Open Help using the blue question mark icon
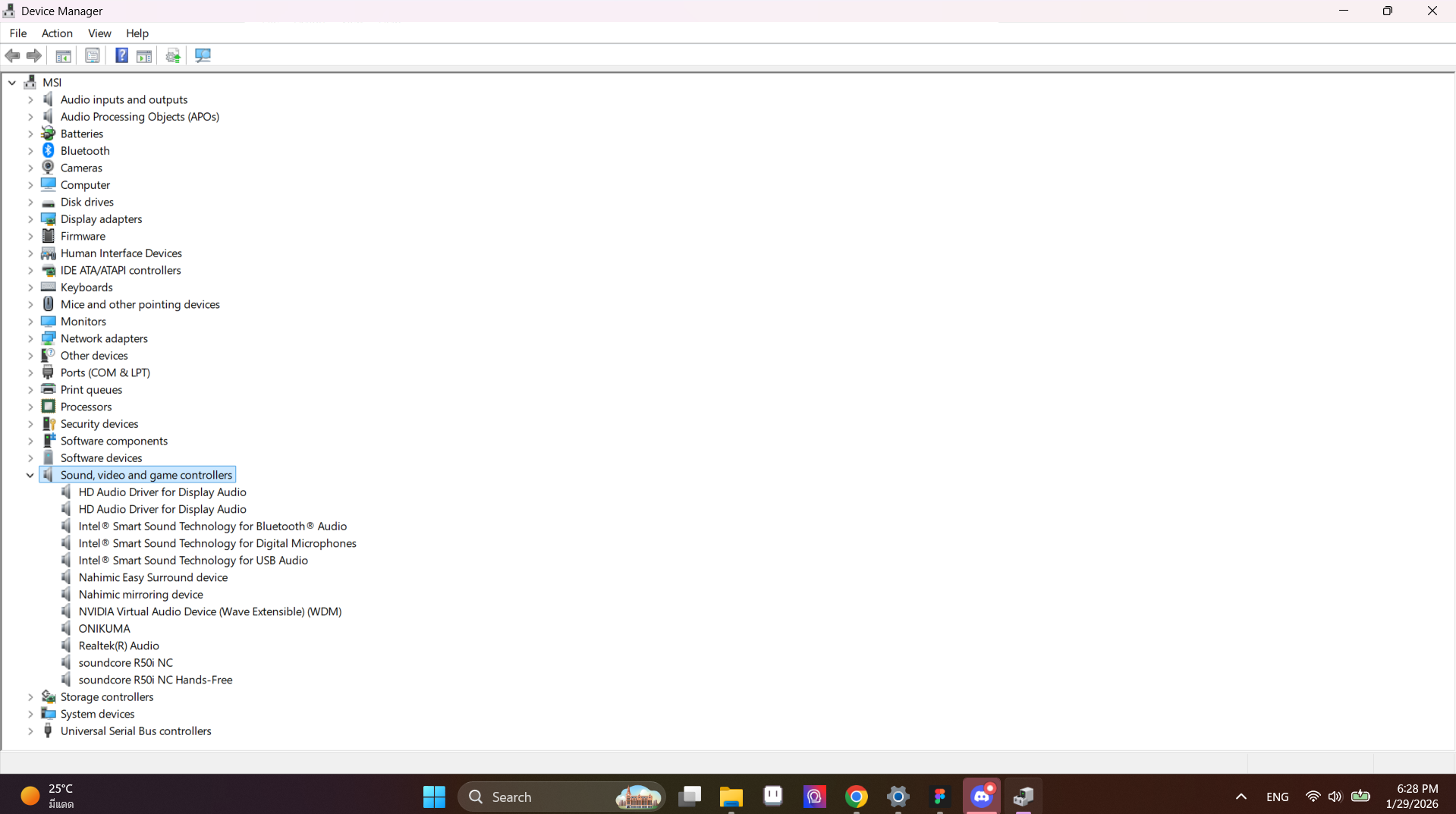 coord(121,55)
